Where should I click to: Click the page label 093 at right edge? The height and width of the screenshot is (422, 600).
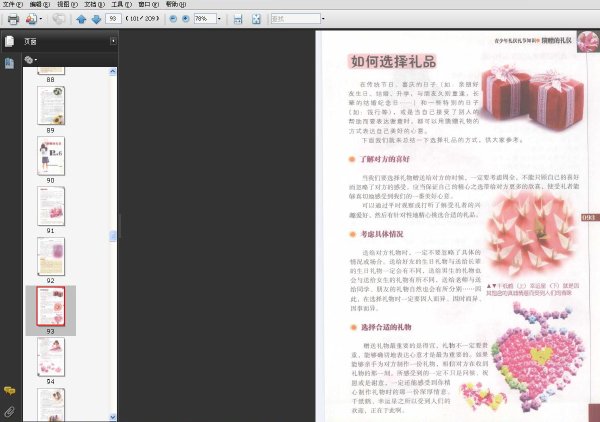(x=589, y=217)
